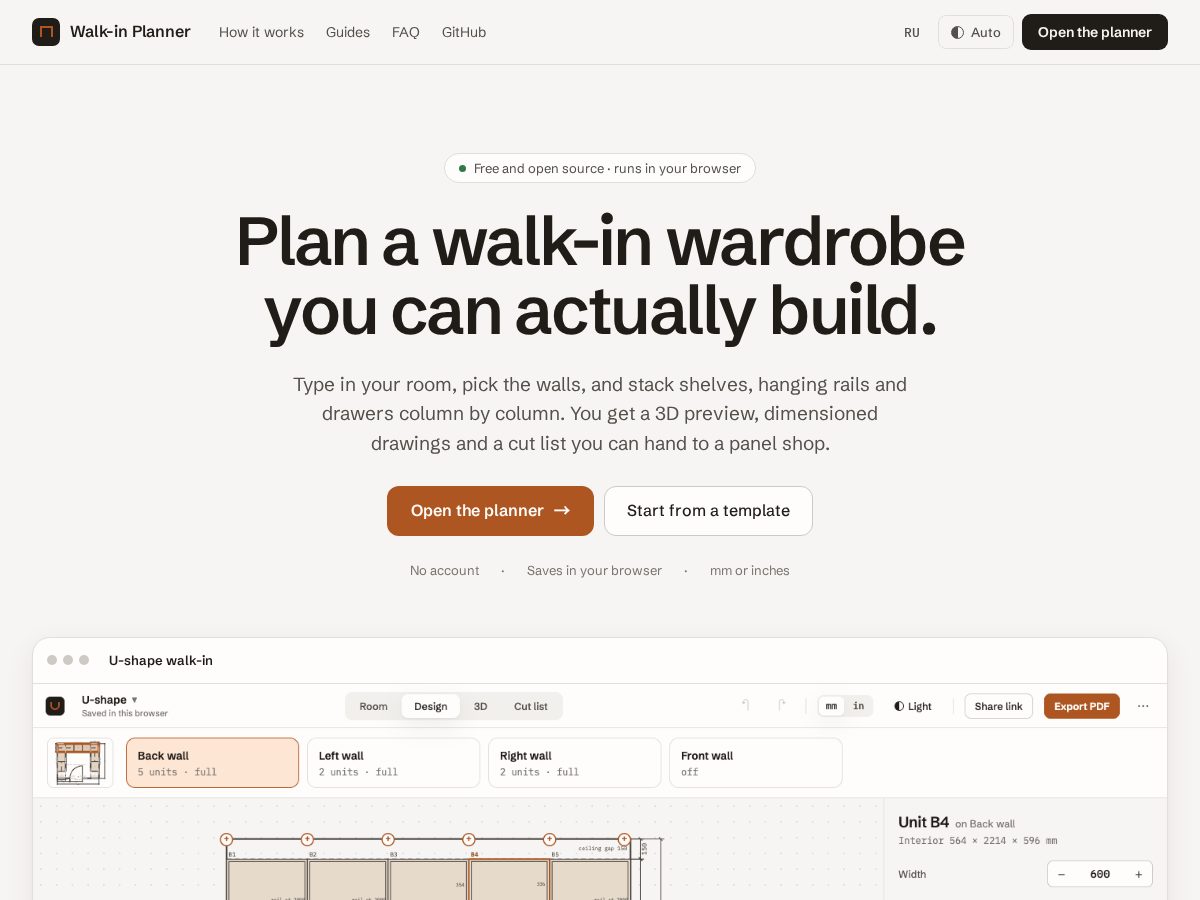
Task: Click the Walk-in Planner logo icon
Action: tap(46, 32)
